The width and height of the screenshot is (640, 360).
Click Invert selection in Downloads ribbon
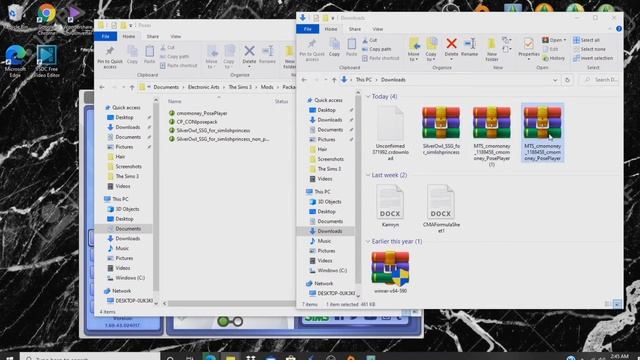pos(593,58)
